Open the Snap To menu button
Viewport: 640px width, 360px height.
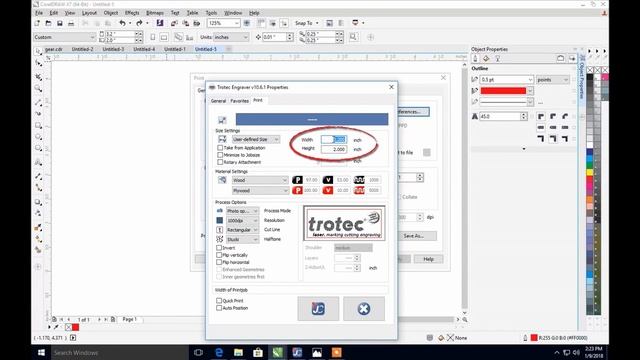point(307,23)
